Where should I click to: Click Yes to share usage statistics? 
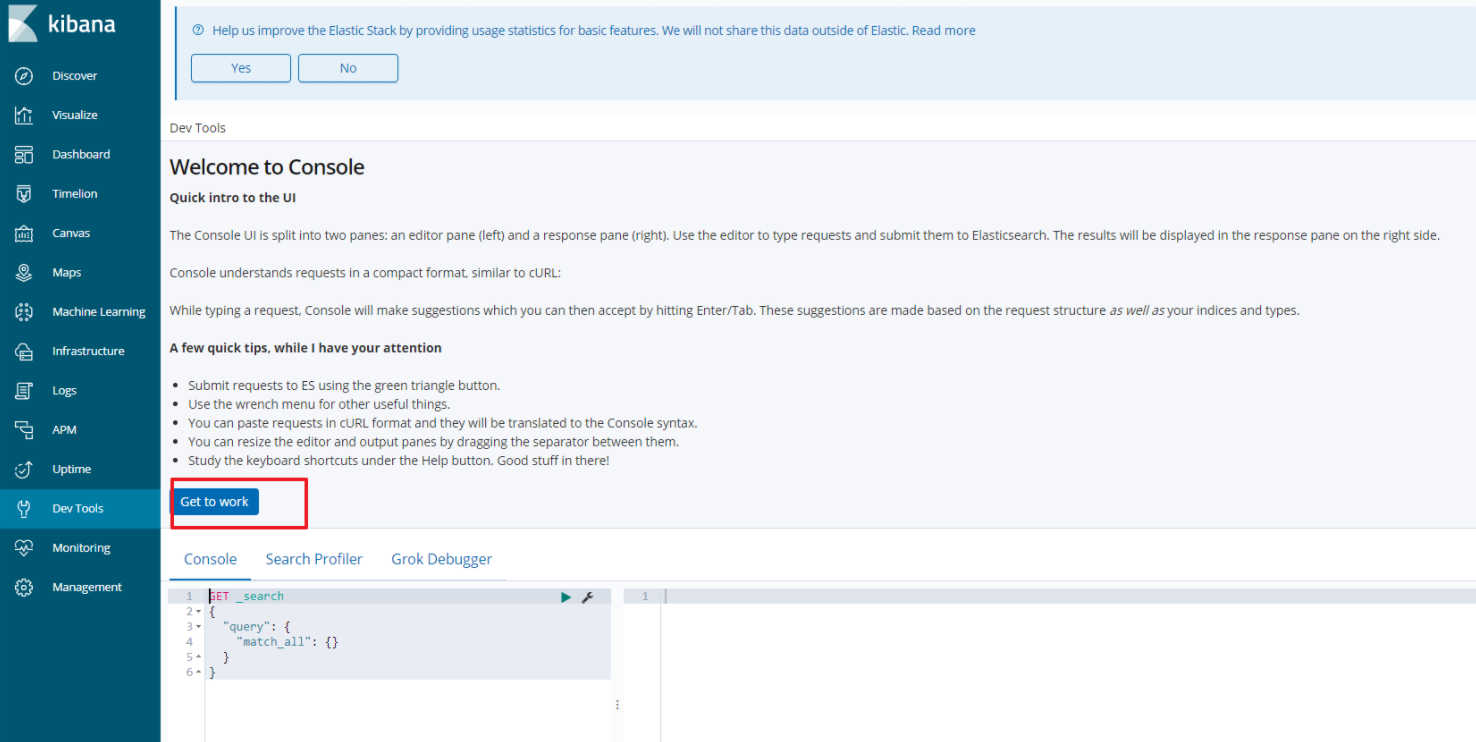tap(241, 68)
